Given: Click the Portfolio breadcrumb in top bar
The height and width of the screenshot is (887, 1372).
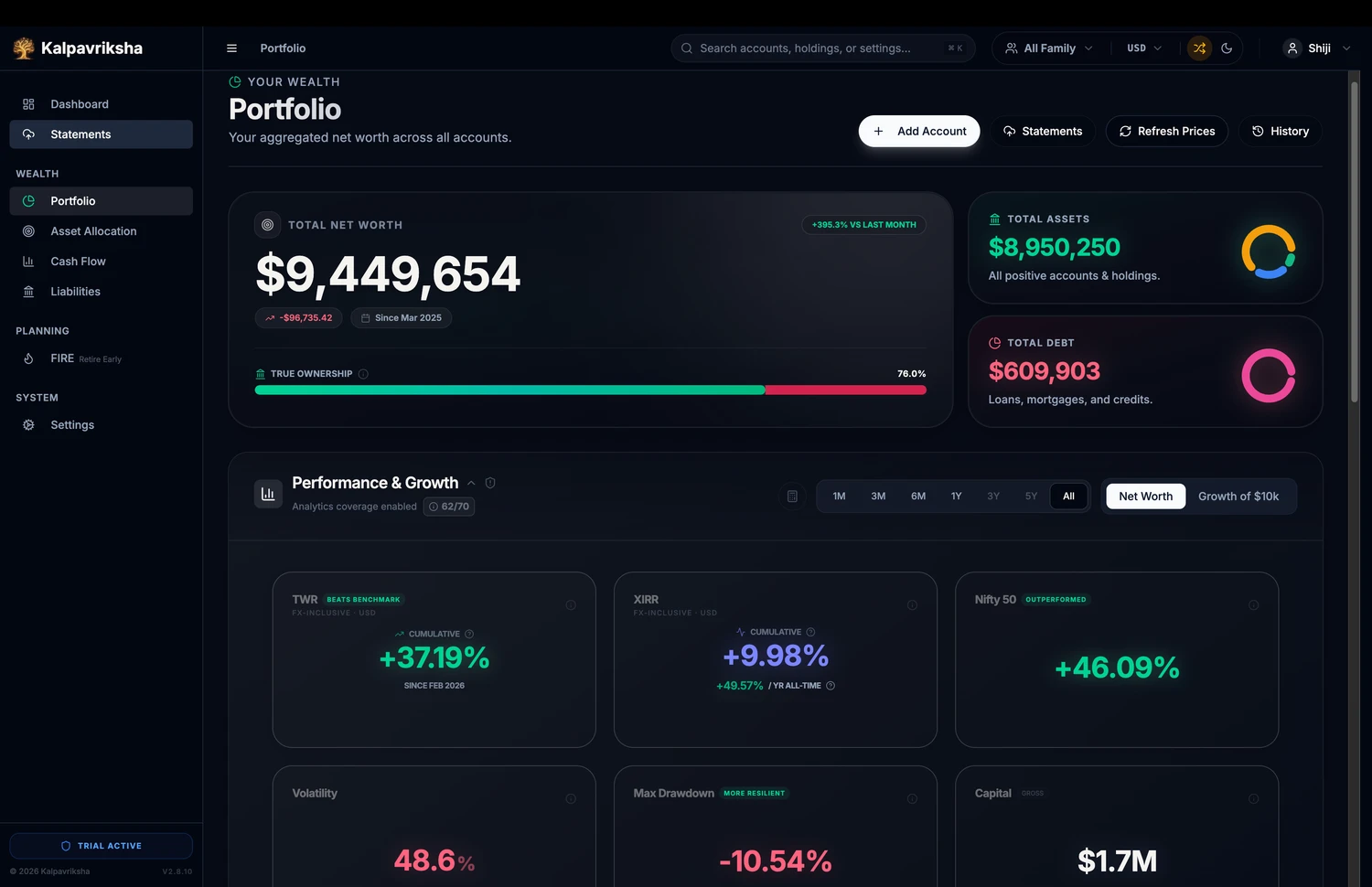Looking at the screenshot, I should (x=283, y=48).
